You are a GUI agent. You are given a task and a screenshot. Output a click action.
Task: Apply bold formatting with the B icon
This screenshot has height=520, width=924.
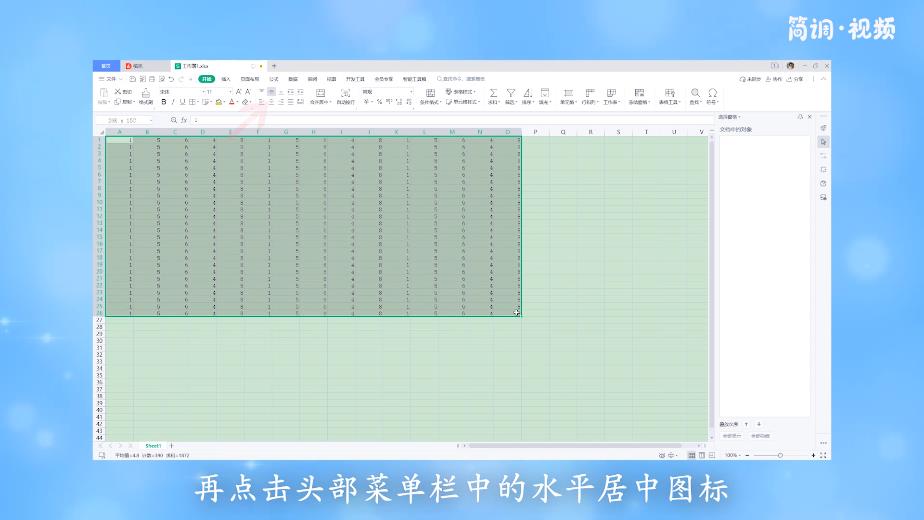(x=164, y=101)
